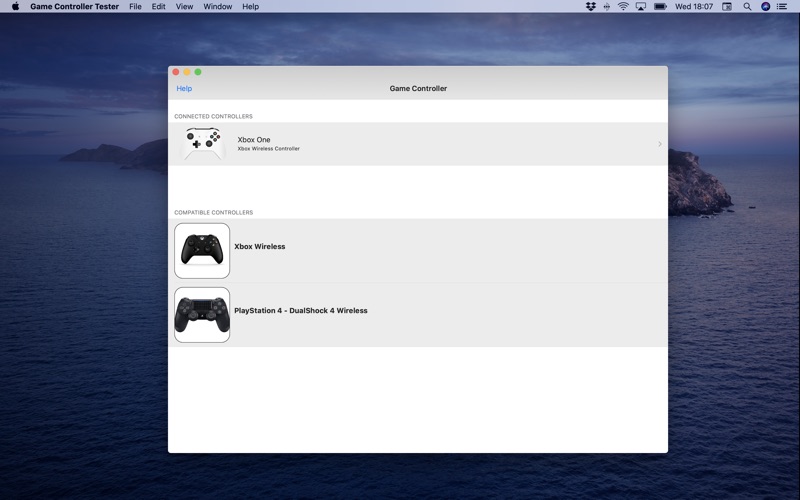
Task: Expand Xbox One details via chevron
Action: click(660, 144)
